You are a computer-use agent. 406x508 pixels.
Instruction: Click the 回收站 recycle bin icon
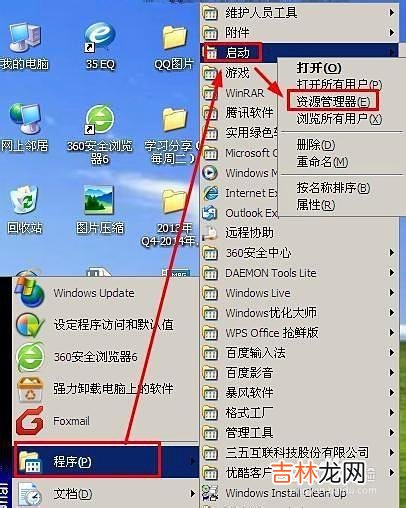point(24,209)
